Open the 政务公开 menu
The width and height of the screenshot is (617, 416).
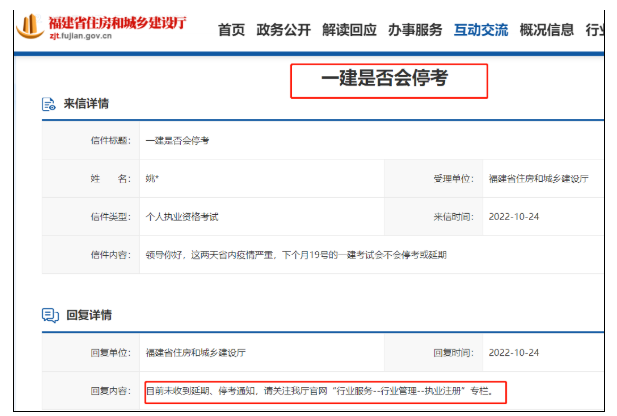pos(283,30)
